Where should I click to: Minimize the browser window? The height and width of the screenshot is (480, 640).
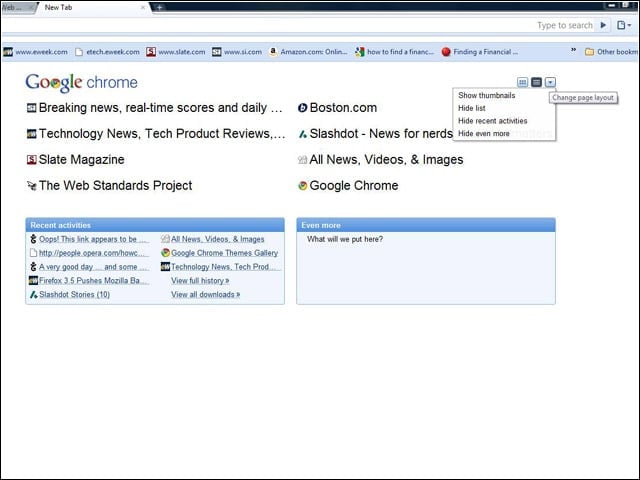(x=611, y=5)
